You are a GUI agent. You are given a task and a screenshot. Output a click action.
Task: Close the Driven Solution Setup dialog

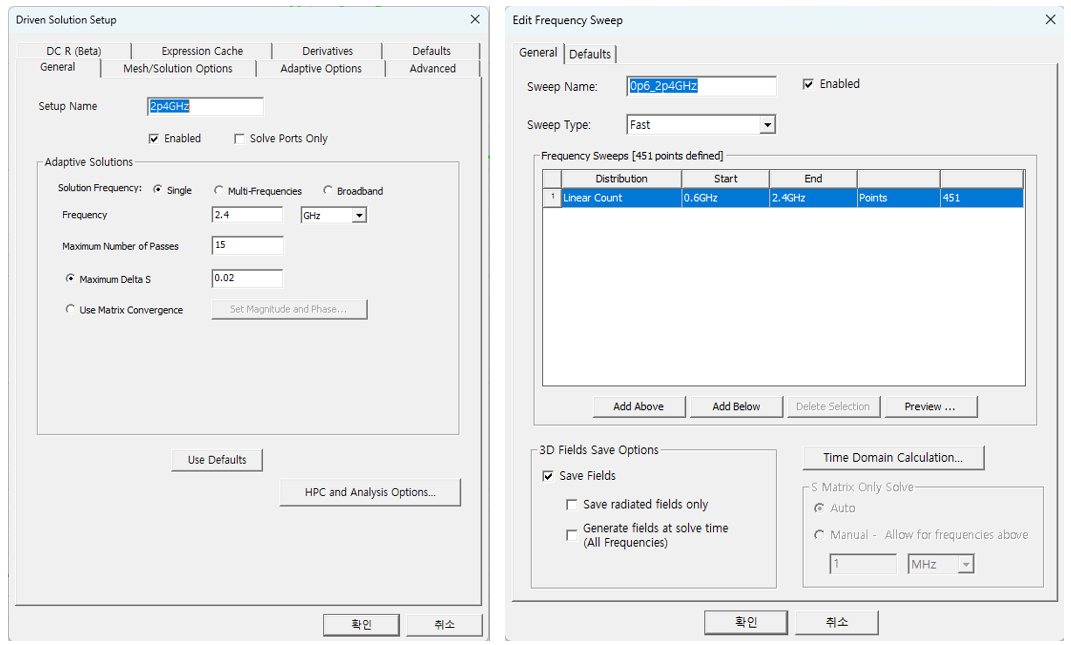[475, 19]
